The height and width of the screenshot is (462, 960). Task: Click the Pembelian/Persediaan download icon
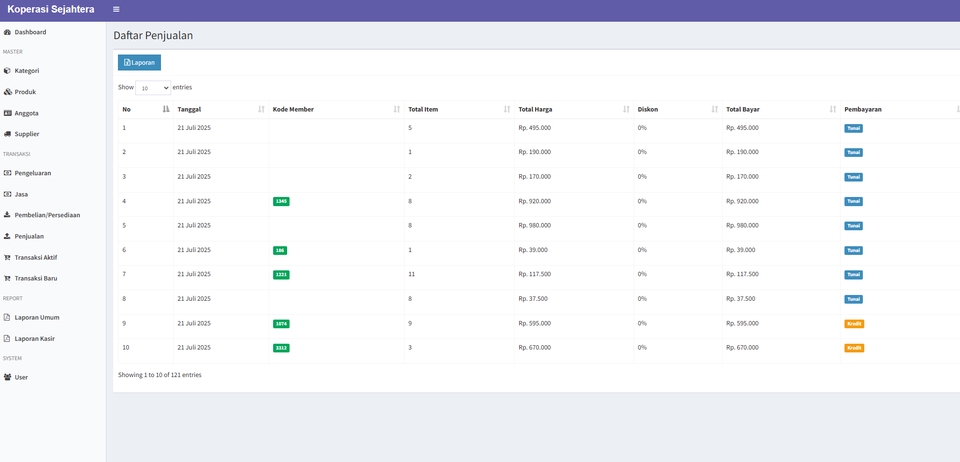(x=7, y=215)
